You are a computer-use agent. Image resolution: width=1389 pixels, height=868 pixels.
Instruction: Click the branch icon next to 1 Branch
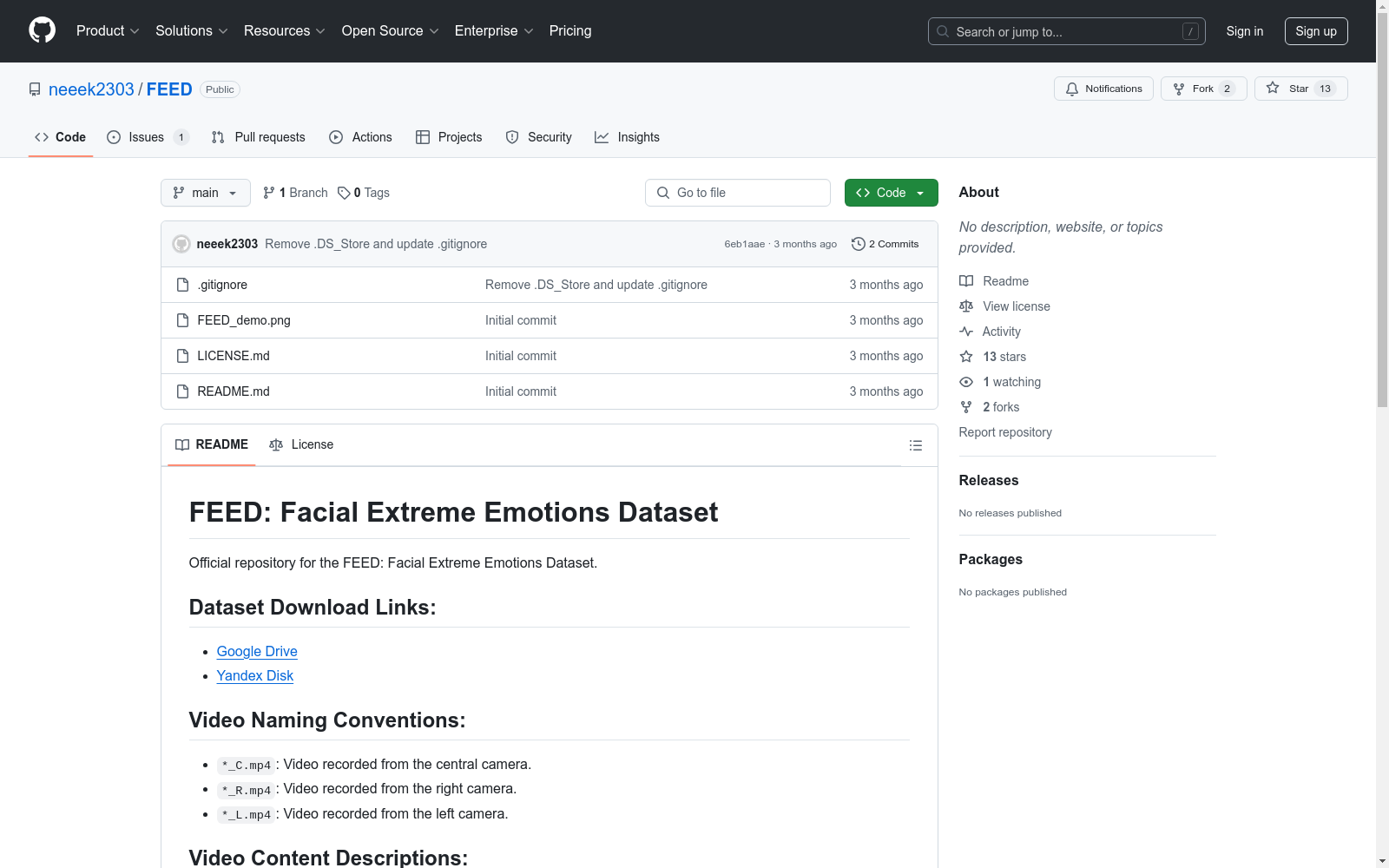(269, 193)
